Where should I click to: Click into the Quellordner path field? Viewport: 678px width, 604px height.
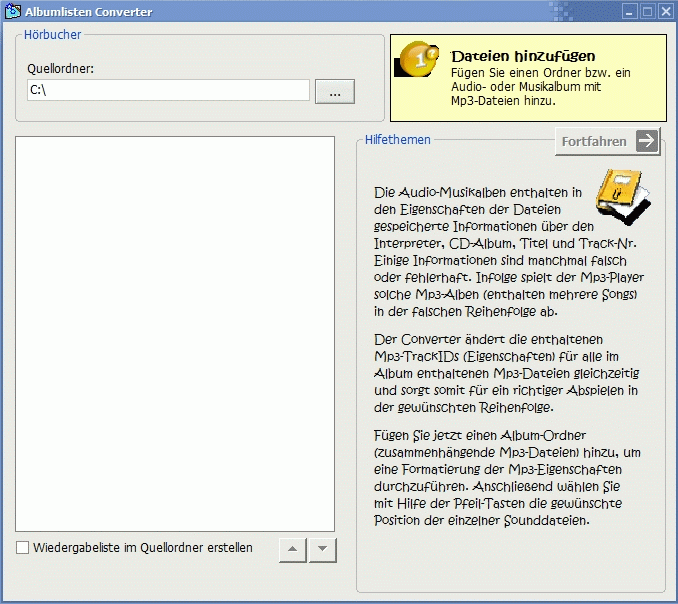(168, 91)
